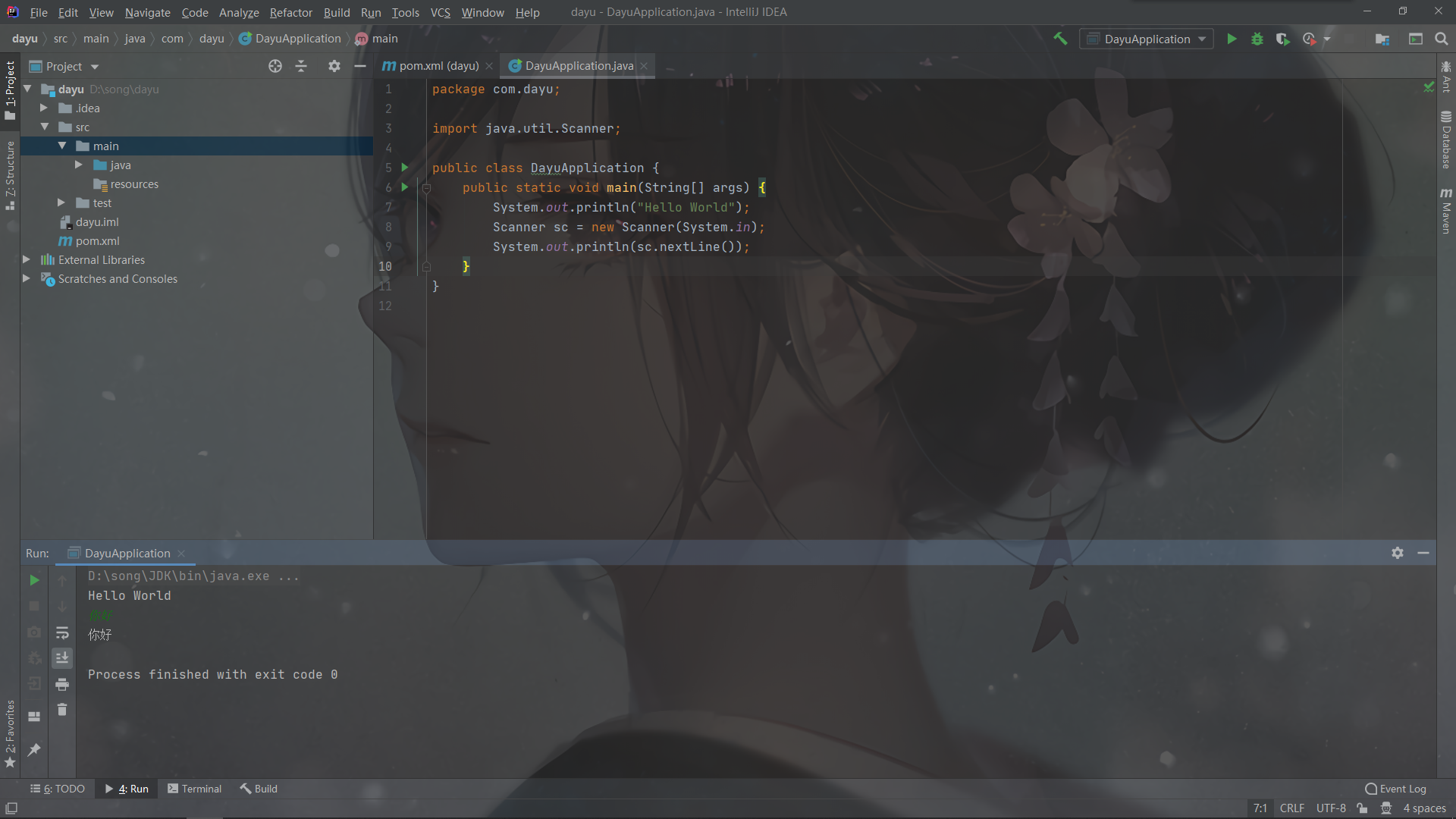Click the Build project hammer icon
1456x819 pixels.
tap(1060, 39)
